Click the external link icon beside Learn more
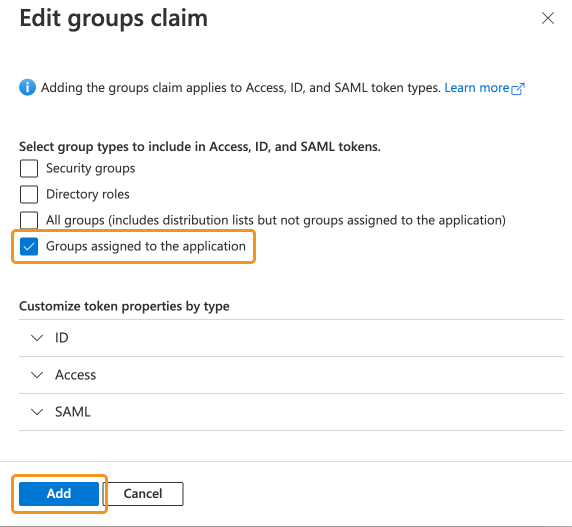Image resolution: width=572 pixels, height=527 pixels. coord(518,89)
